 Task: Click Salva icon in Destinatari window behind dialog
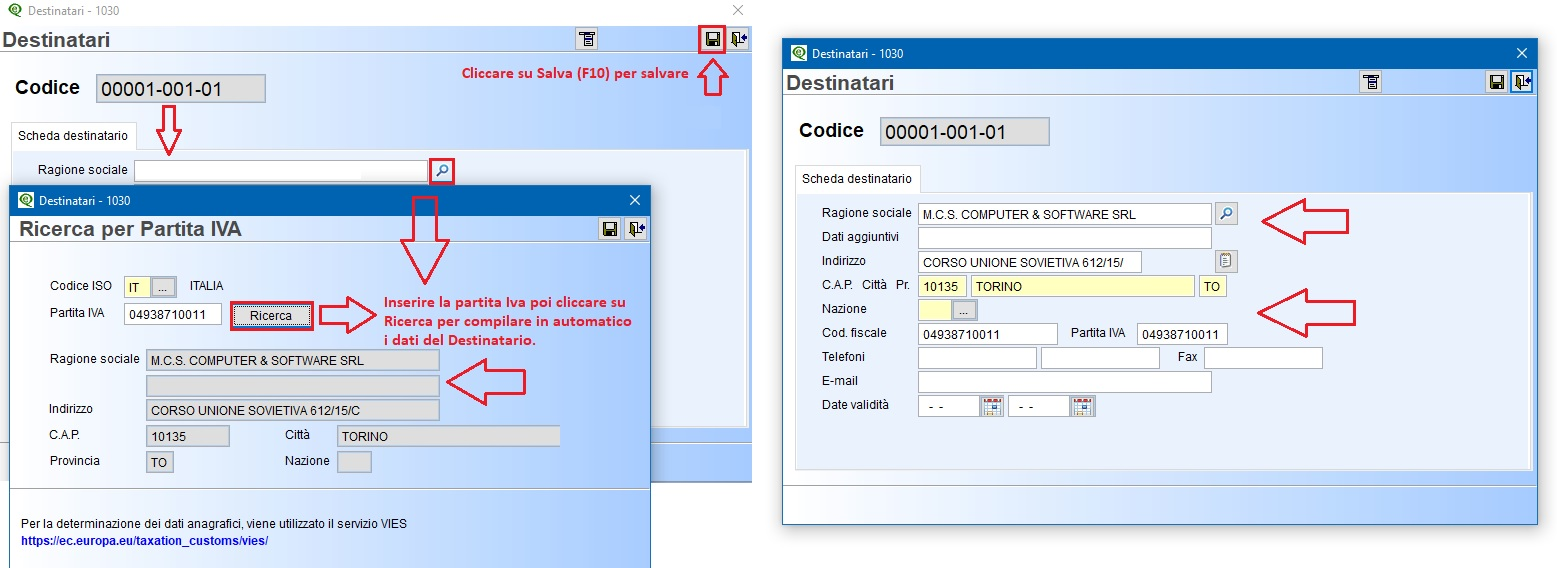point(713,40)
